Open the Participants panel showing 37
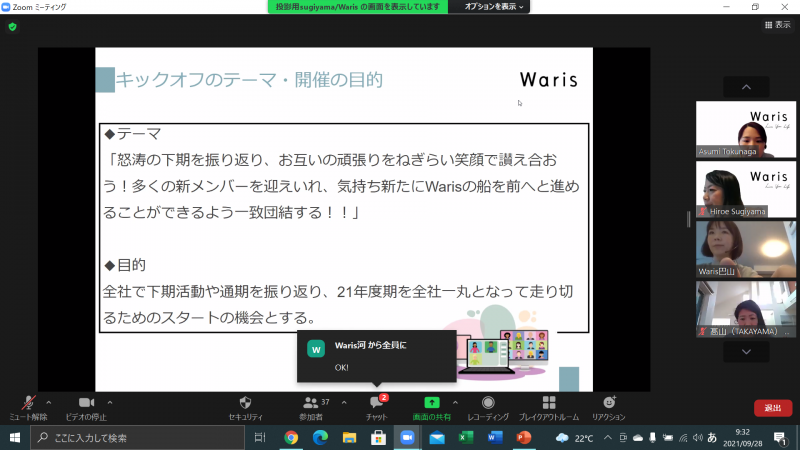 (x=311, y=408)
